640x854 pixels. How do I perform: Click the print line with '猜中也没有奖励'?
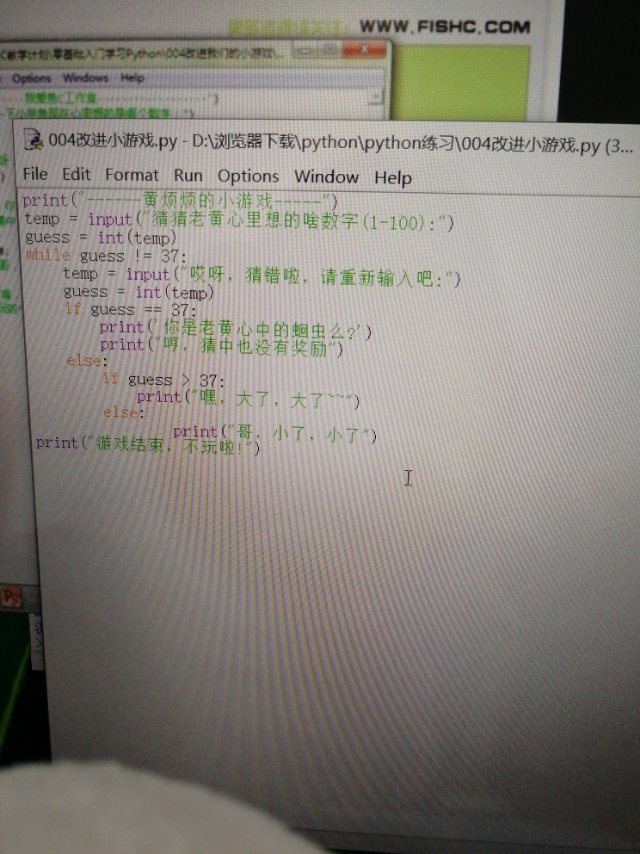(221, 346)
